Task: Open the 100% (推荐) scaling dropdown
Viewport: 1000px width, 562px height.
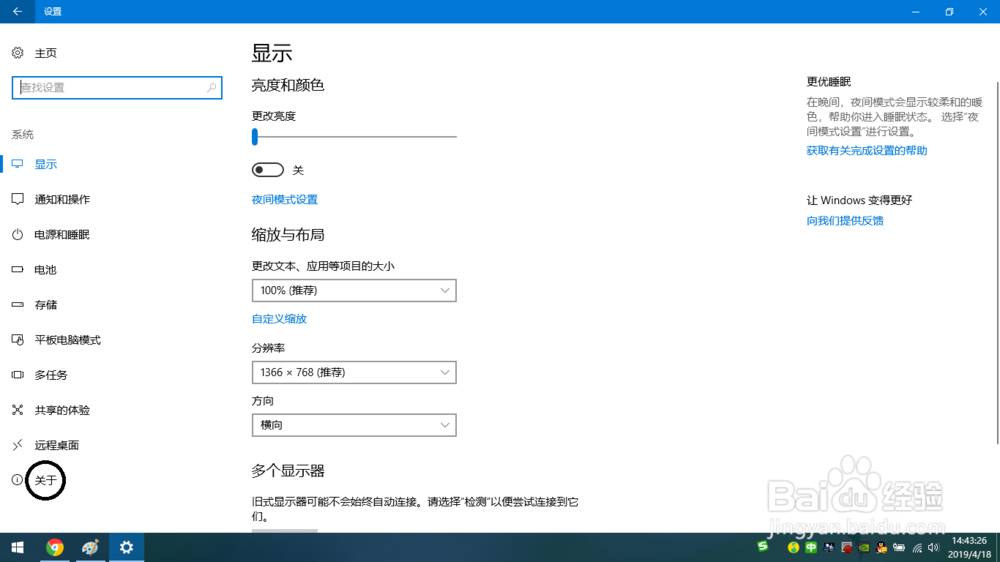Action: 354,290
